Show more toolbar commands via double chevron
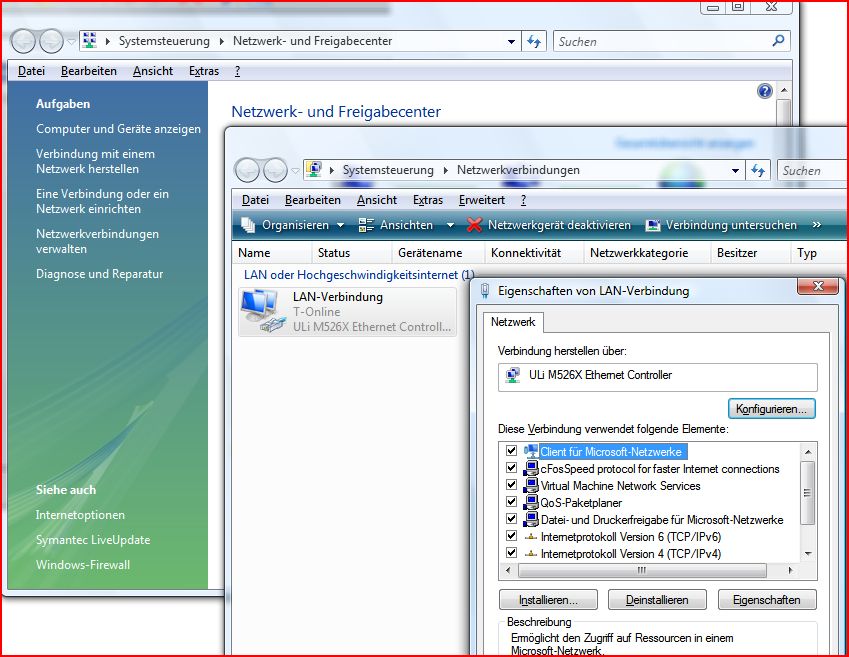Image resolution: width=849 pixels, height=657 pixels. point(817,225)
